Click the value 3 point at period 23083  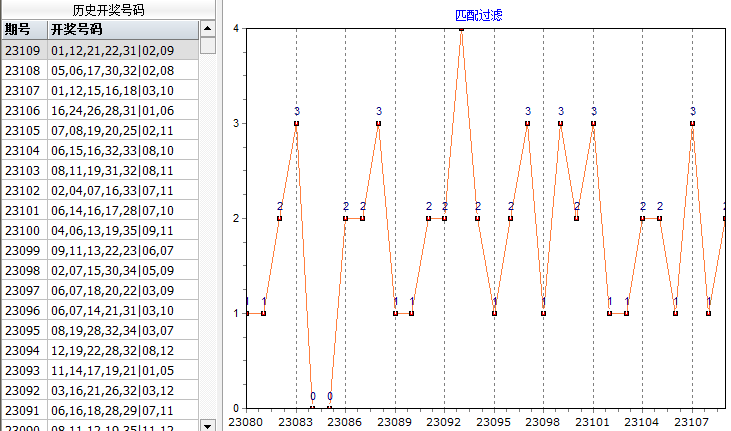click(x=296, y=123)
